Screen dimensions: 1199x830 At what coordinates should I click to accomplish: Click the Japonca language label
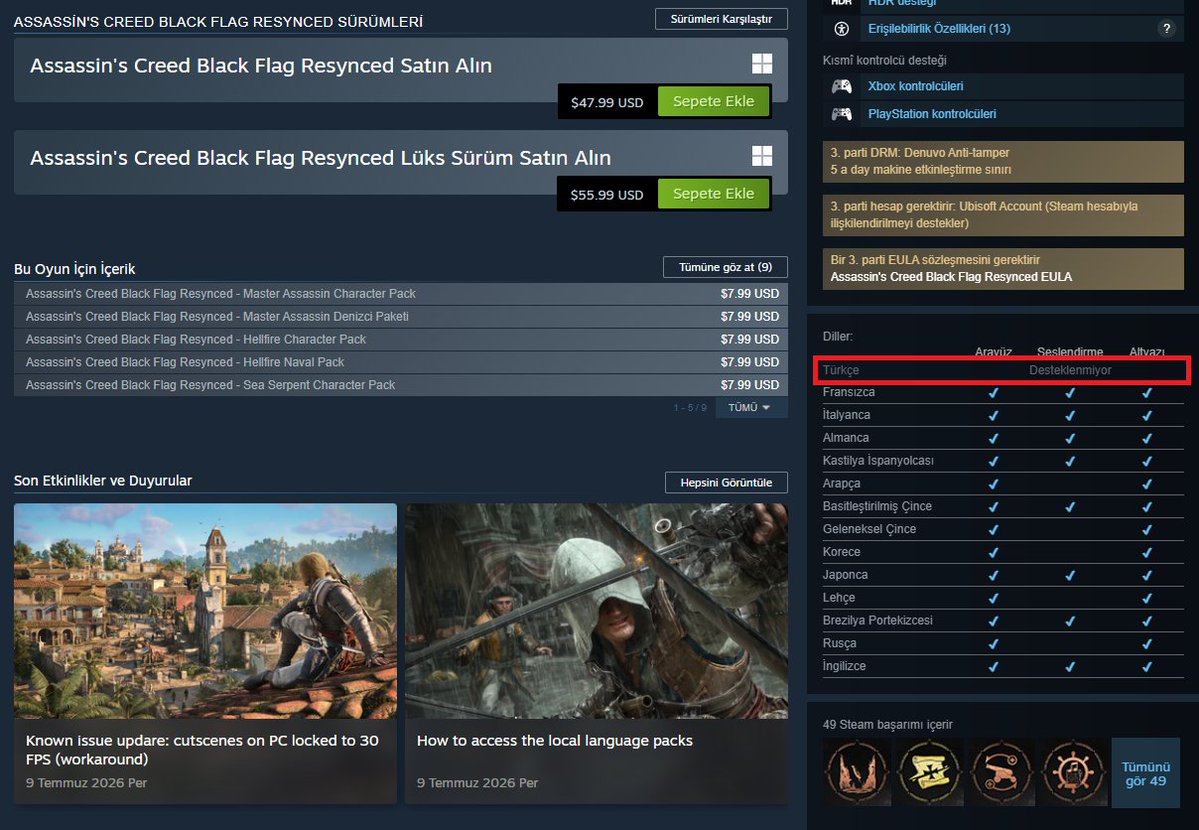(845, 575)
